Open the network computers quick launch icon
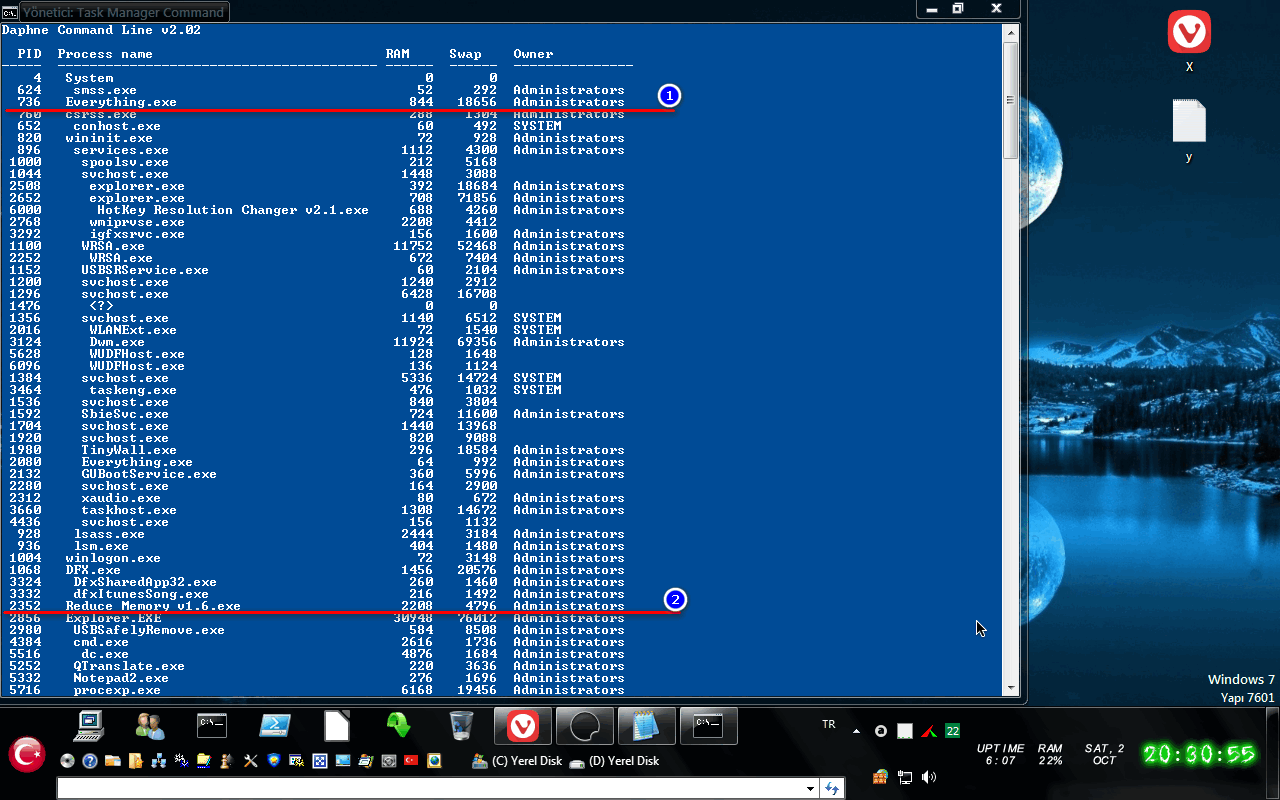The image size is (1280, 800). [158, 761]
